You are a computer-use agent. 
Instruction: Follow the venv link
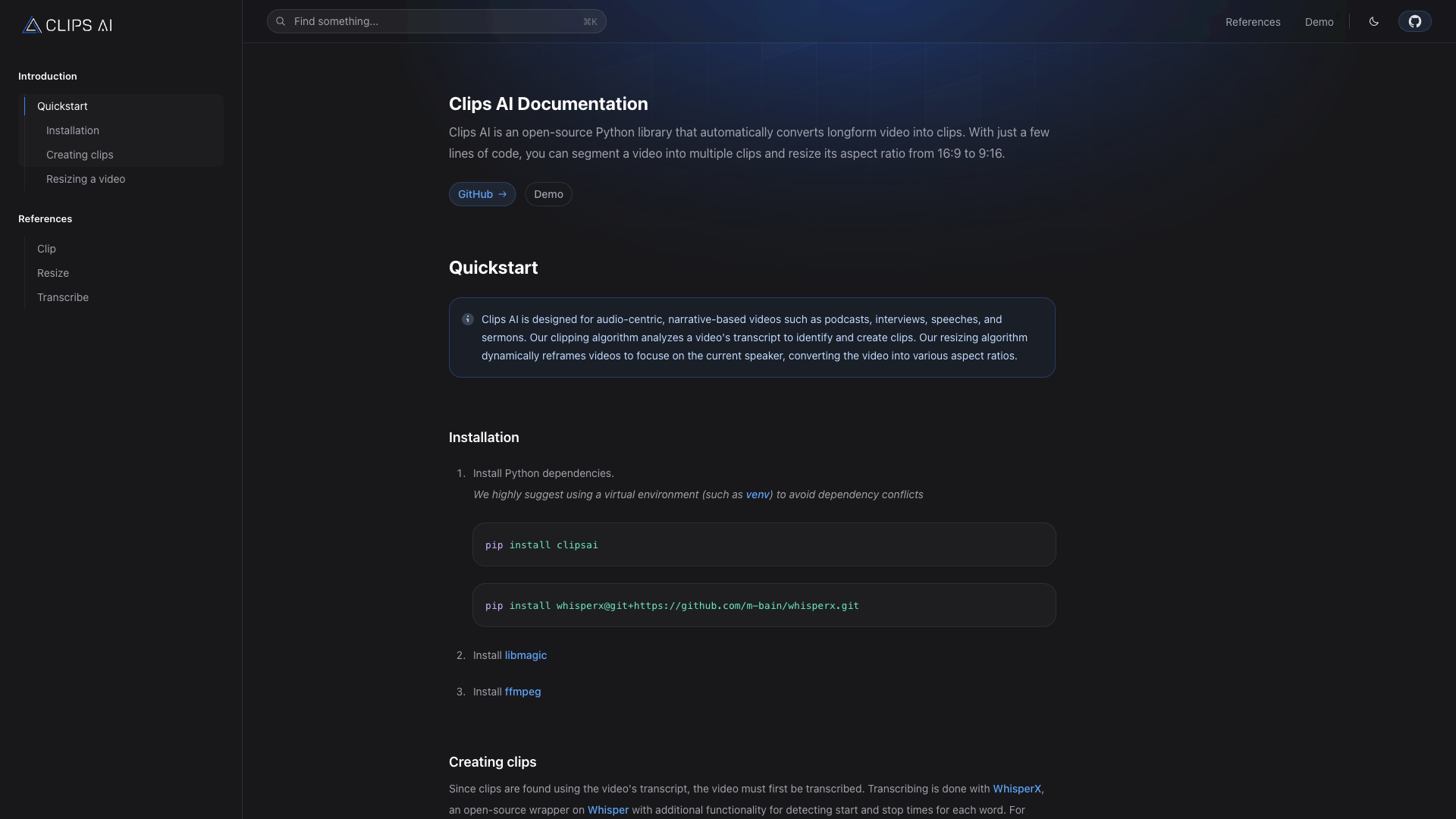757,494
